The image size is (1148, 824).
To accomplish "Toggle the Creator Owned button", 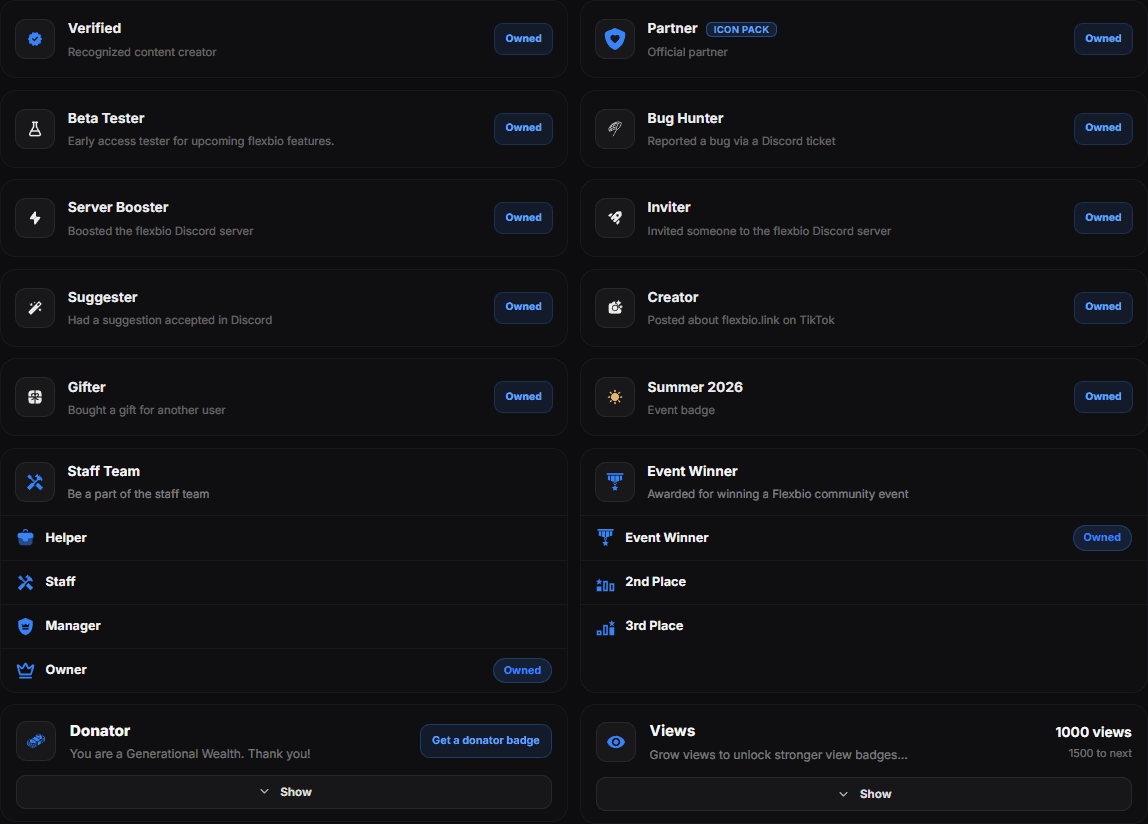I will 1103,307.
